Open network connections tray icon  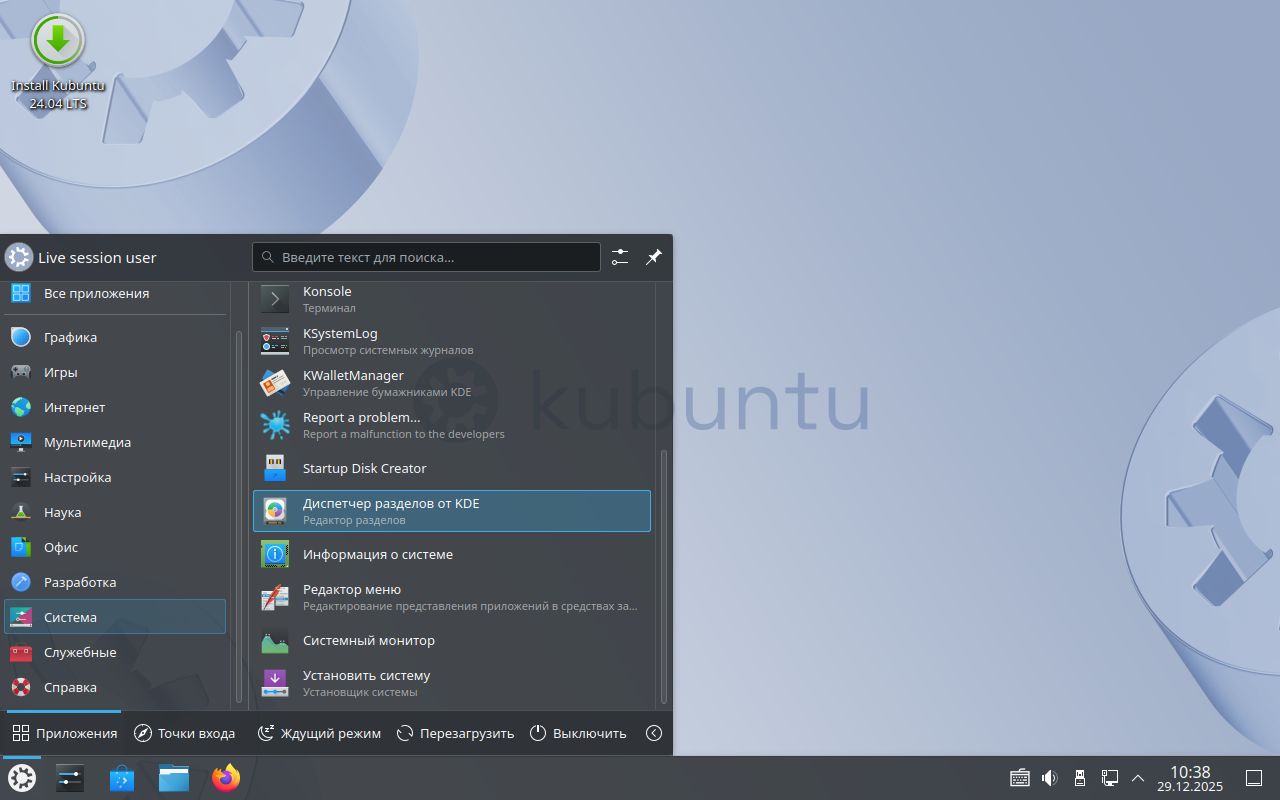[x=1109, y=778]
